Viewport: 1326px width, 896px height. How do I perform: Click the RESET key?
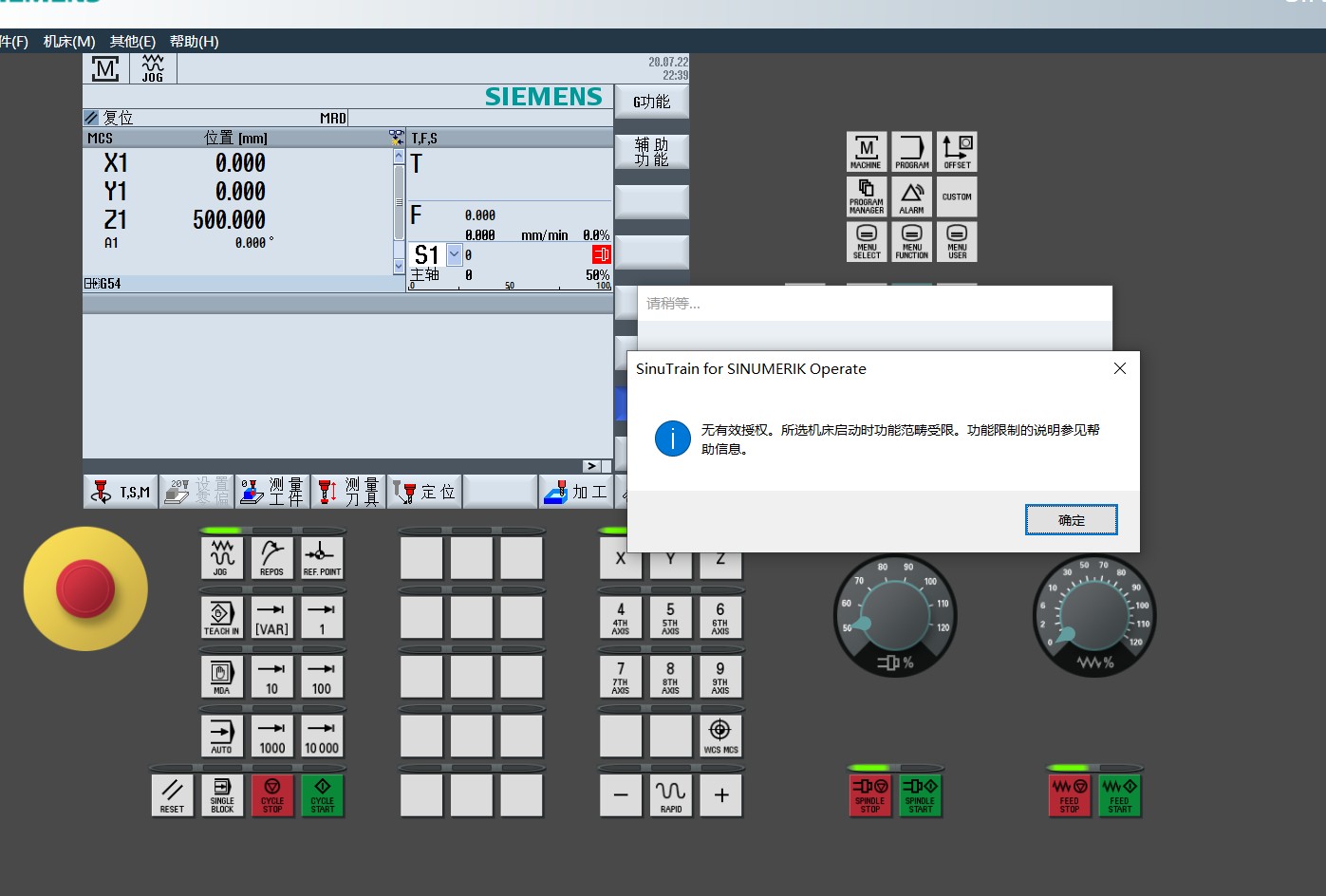coord(172,795)
